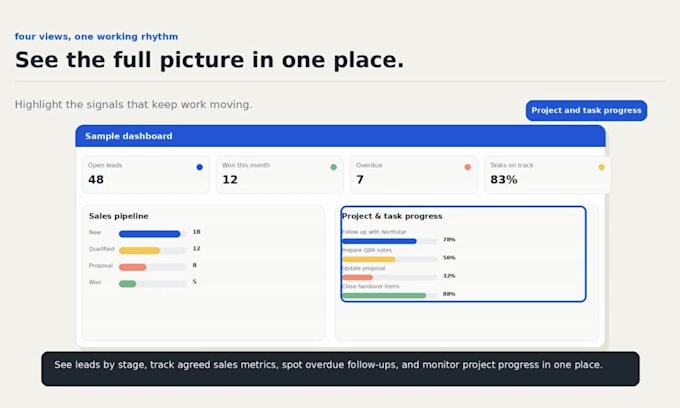Image resolution: width=680 pixels, height=408 pixels.
Task: Click the Prepare QBR notes task label
Action: [367, 250]
